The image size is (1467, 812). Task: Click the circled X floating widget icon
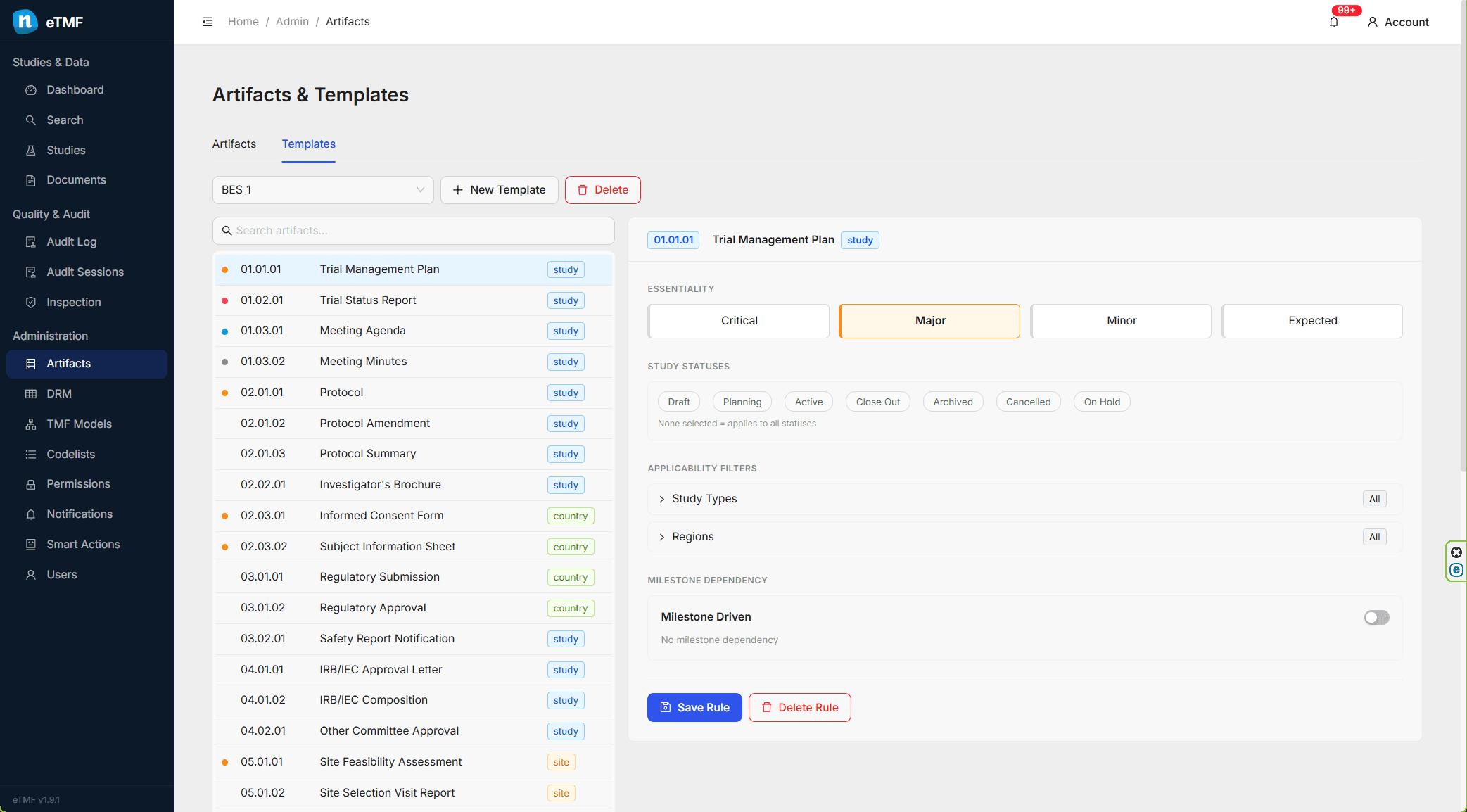click(x=1456, y=552)
